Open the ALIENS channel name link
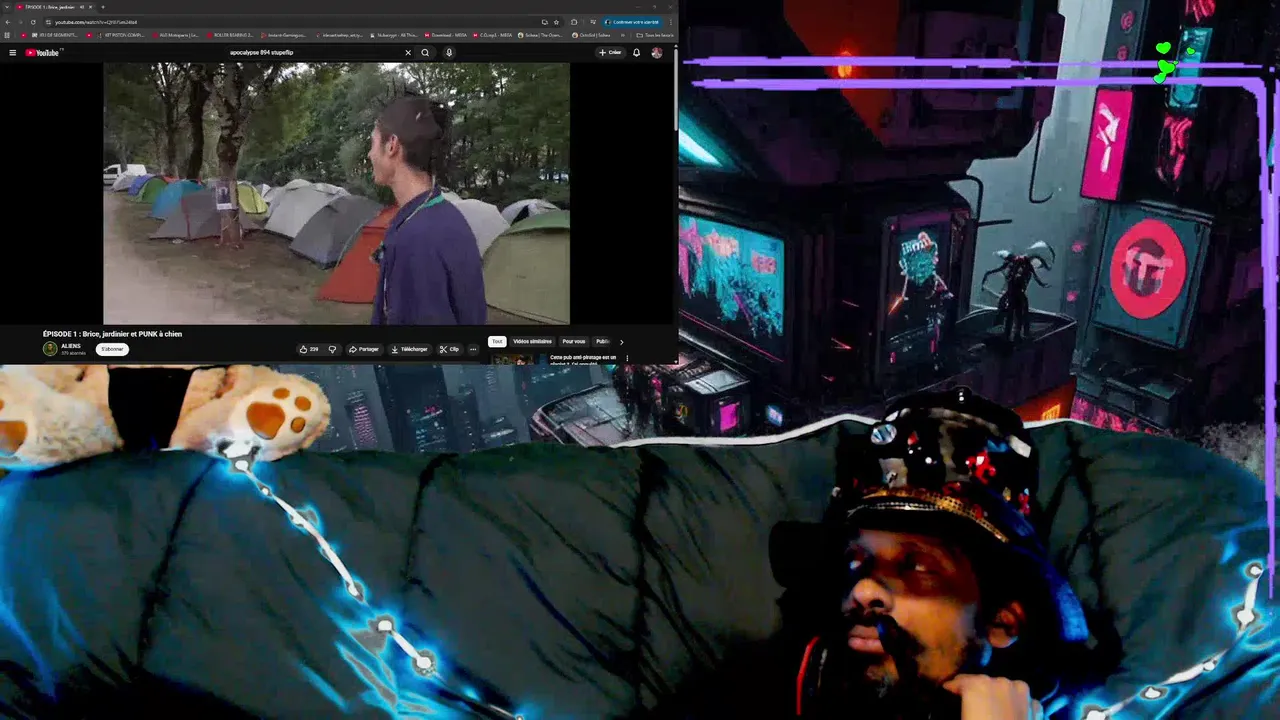 point(71,345)
